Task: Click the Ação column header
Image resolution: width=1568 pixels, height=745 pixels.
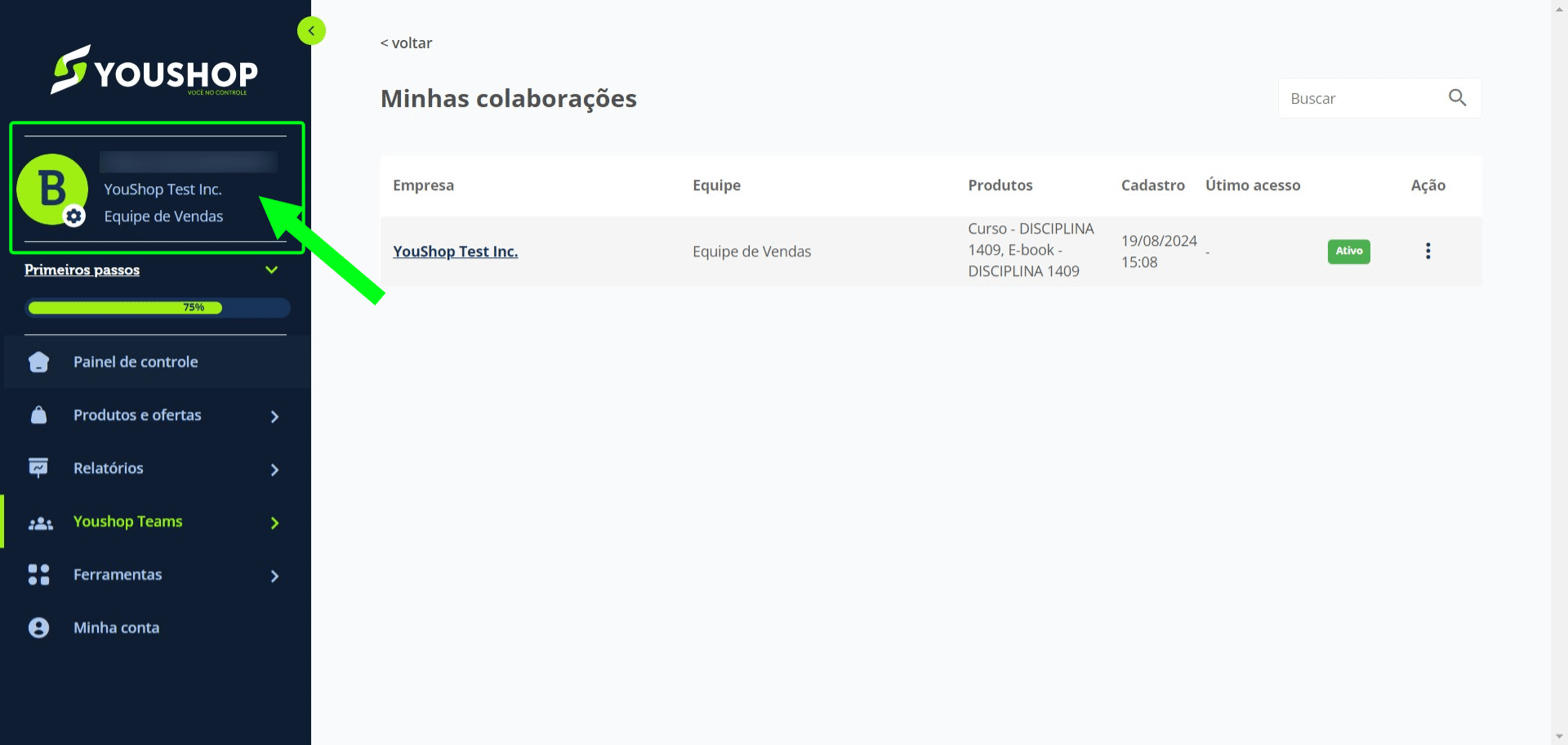Action: [x=1428, y=185]
